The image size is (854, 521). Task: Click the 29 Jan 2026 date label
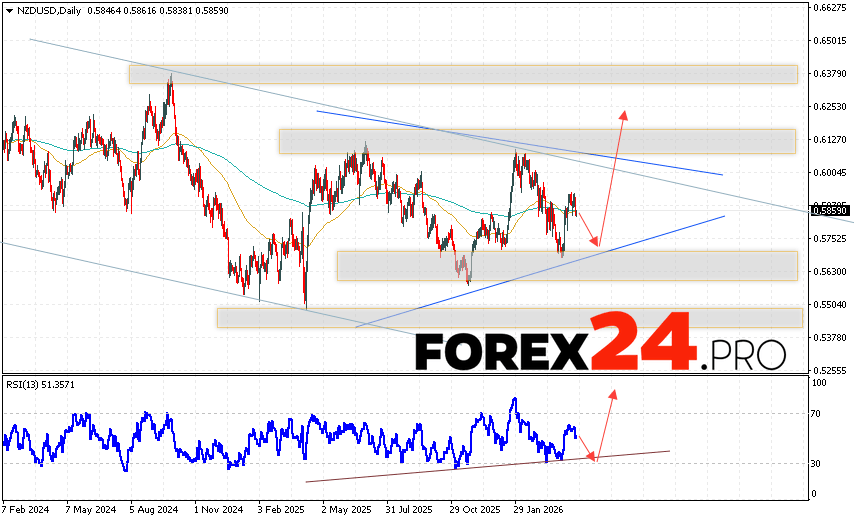point(535,509)
